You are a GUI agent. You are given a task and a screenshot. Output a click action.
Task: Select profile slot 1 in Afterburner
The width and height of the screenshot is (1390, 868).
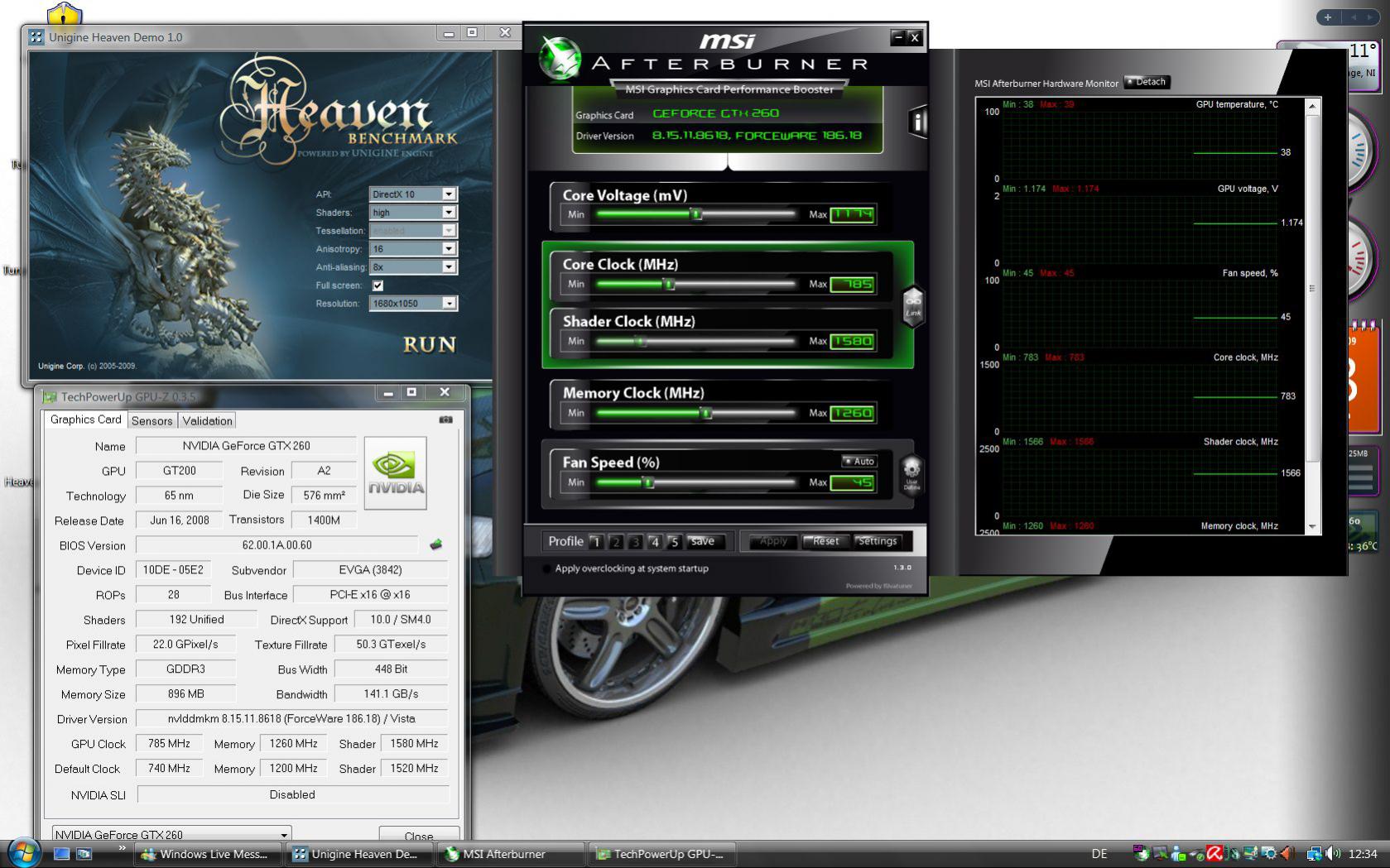point(595,542)
